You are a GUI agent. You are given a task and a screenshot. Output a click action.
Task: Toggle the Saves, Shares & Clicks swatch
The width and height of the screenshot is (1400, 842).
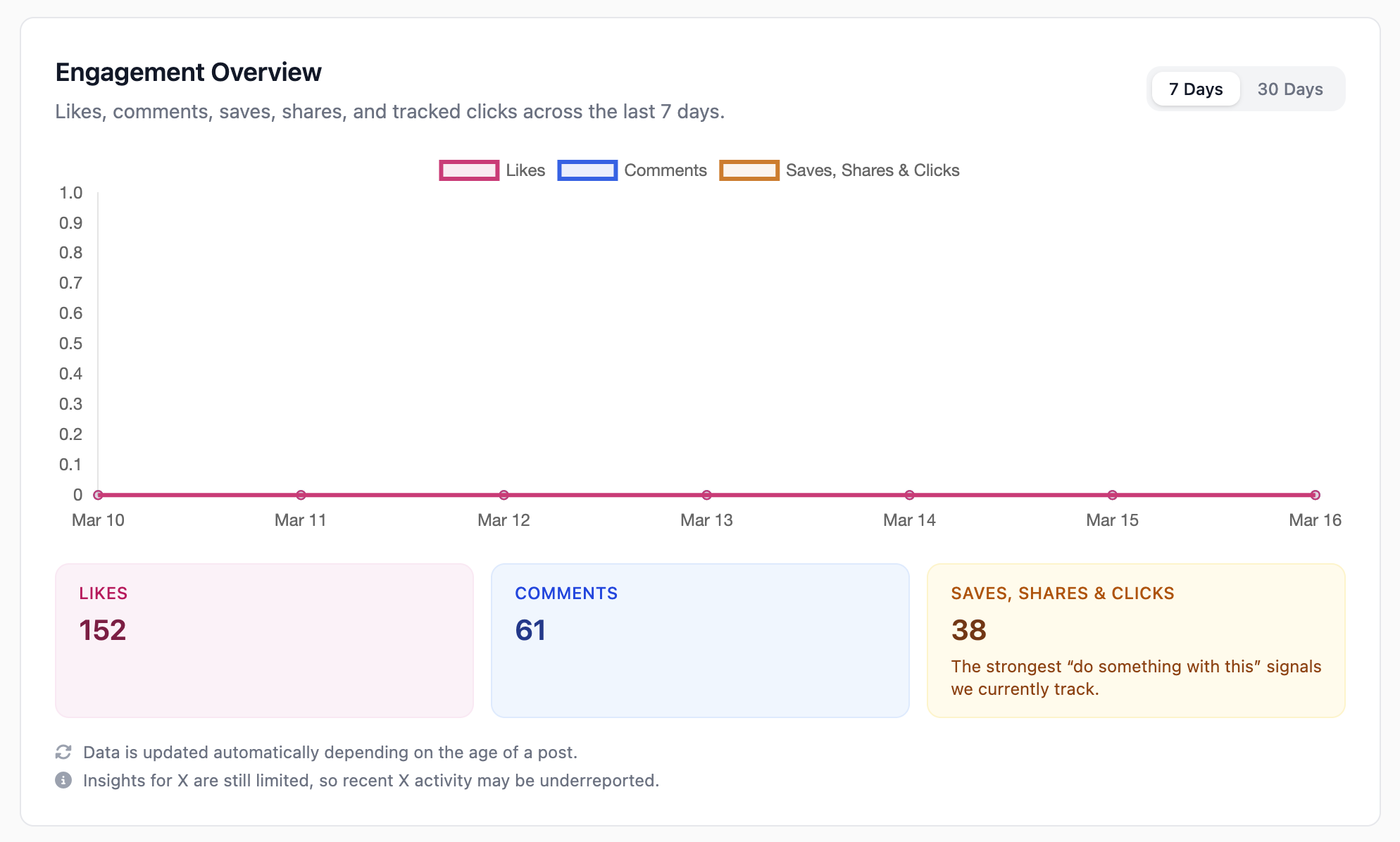pyautogui.click(x=749, y=170)
